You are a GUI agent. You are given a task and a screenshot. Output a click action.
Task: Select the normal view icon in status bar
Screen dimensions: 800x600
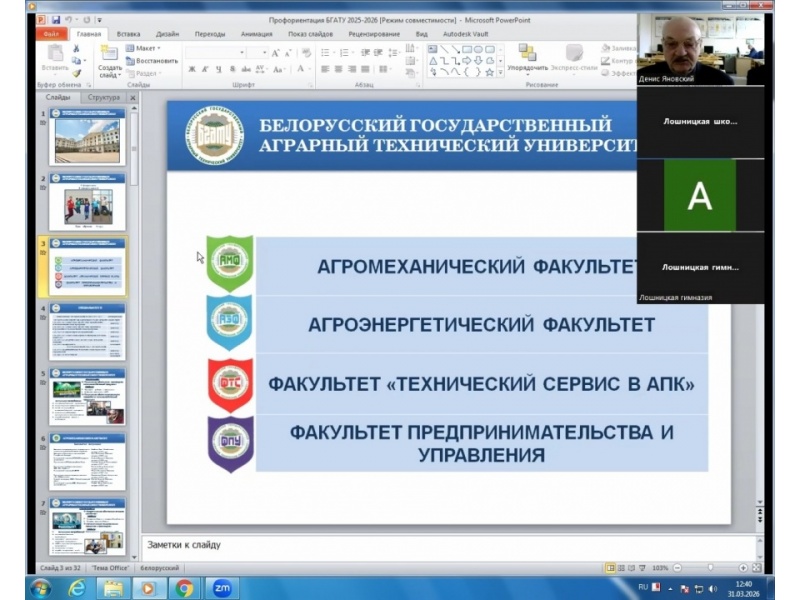[611, 567]
